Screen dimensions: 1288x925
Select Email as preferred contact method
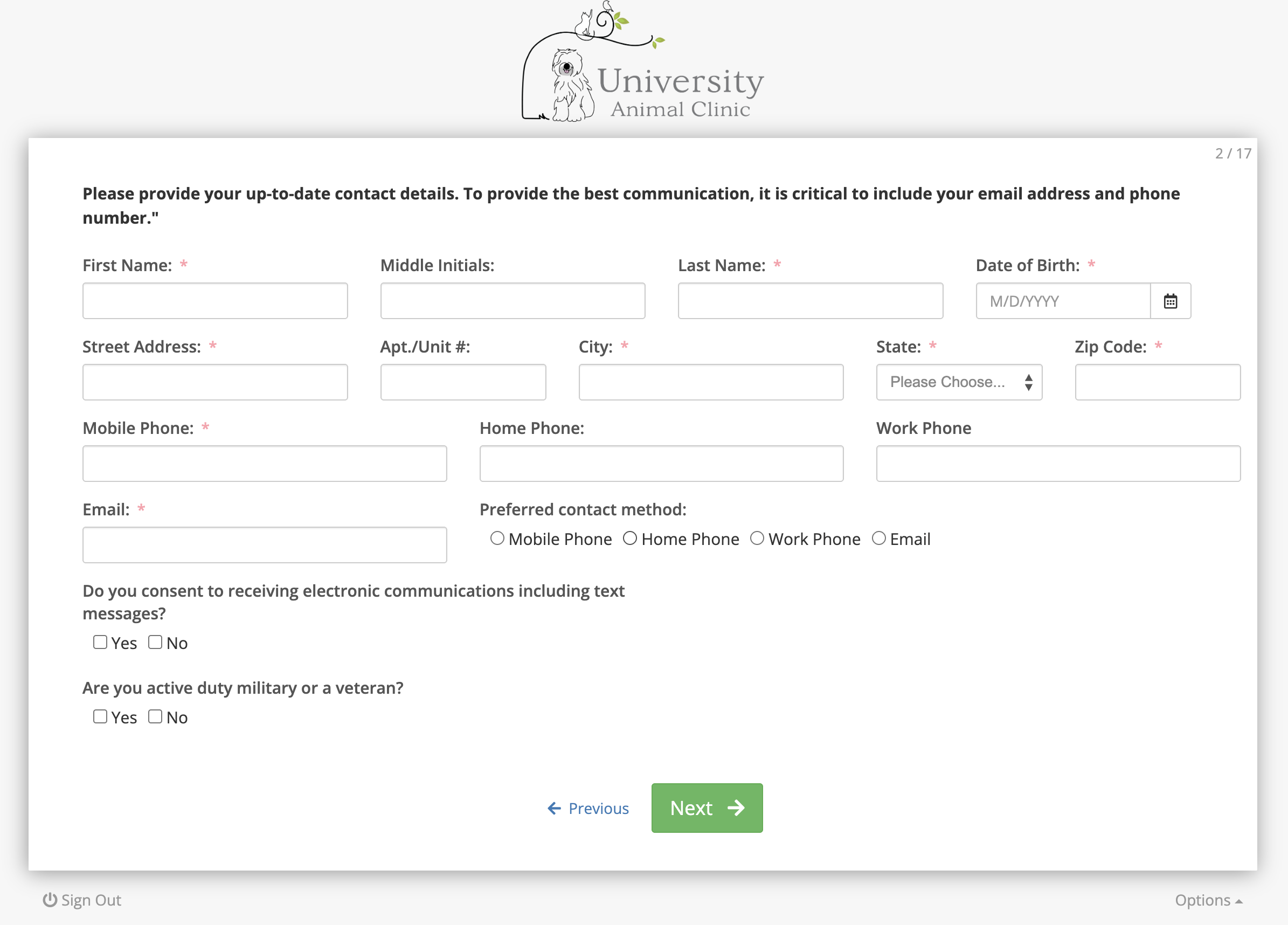point(878,538)
